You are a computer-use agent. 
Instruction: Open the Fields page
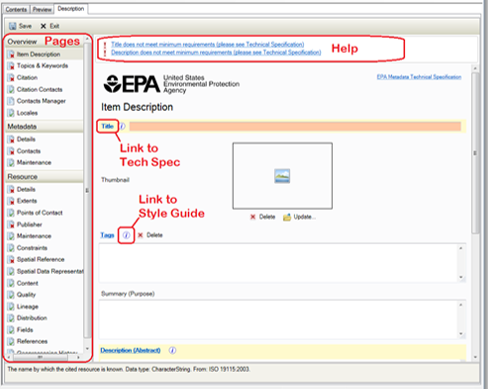click(25, 330)
